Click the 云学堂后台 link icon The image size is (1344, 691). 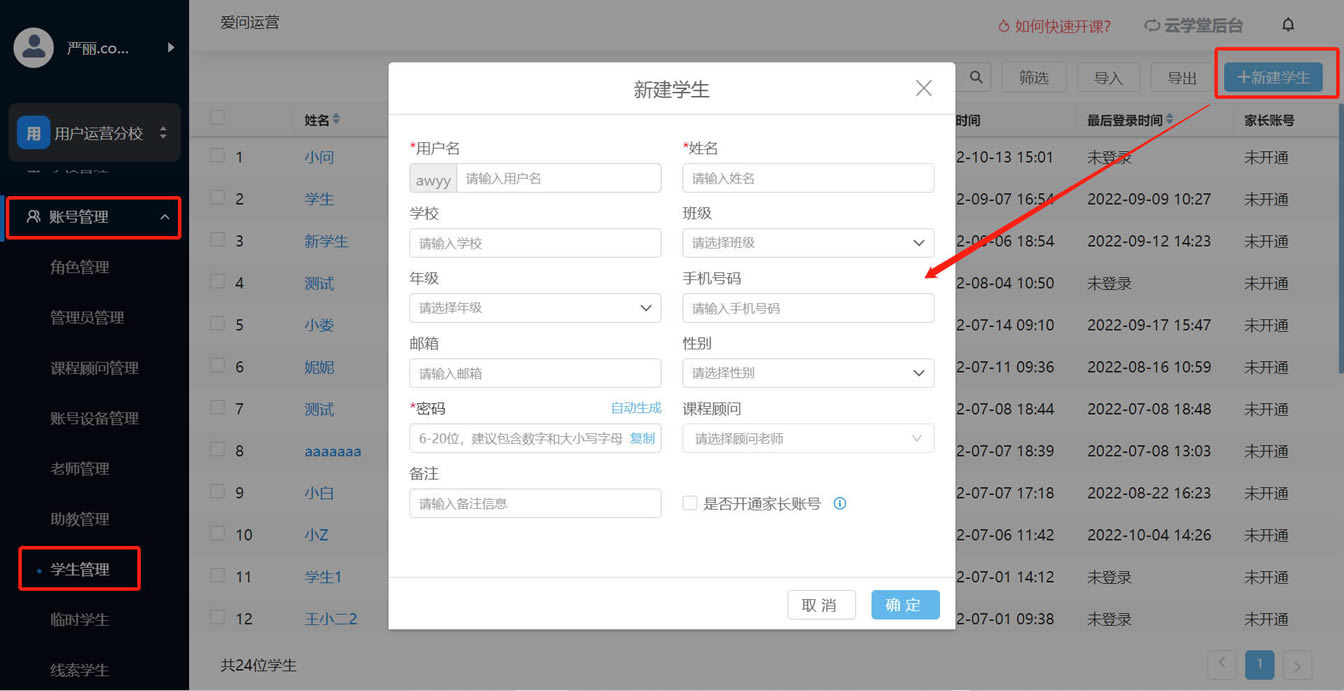tap(1152, 26)
